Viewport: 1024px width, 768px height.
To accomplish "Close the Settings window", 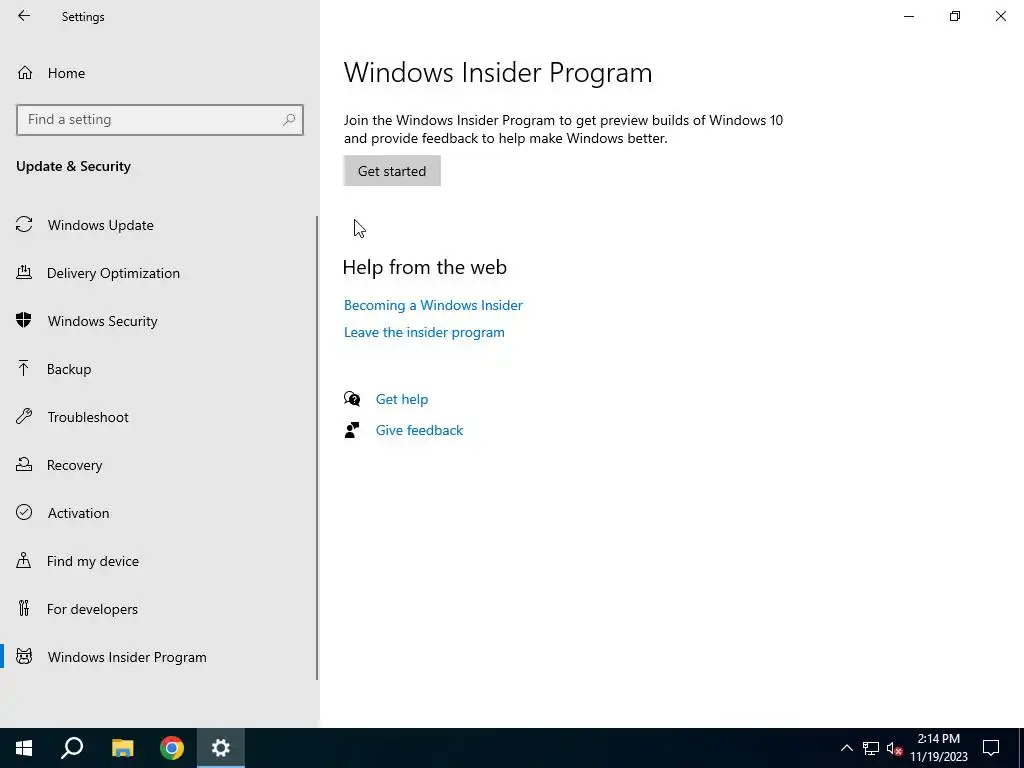I will tap(1000, 16).
